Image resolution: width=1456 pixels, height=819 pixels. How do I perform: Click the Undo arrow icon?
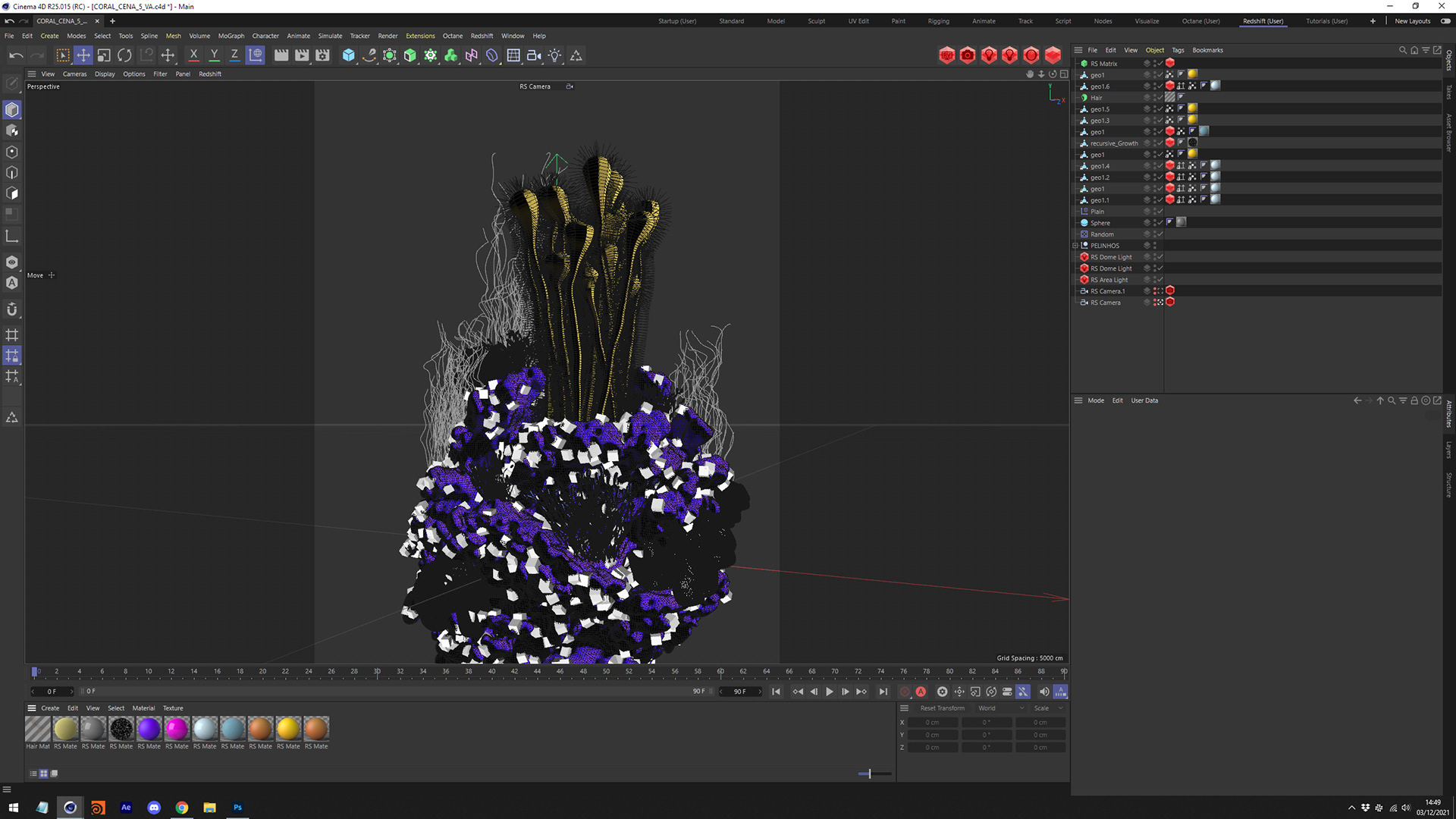click(16, 55)
